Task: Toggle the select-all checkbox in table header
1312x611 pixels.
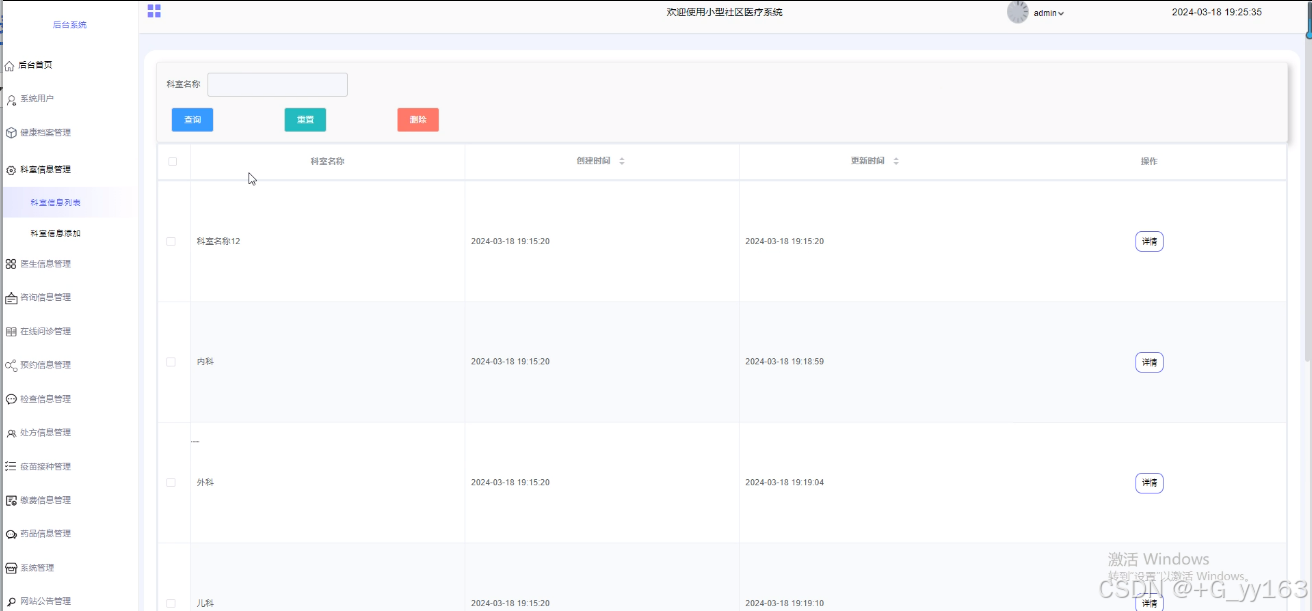Action: (x=172, y=161)
